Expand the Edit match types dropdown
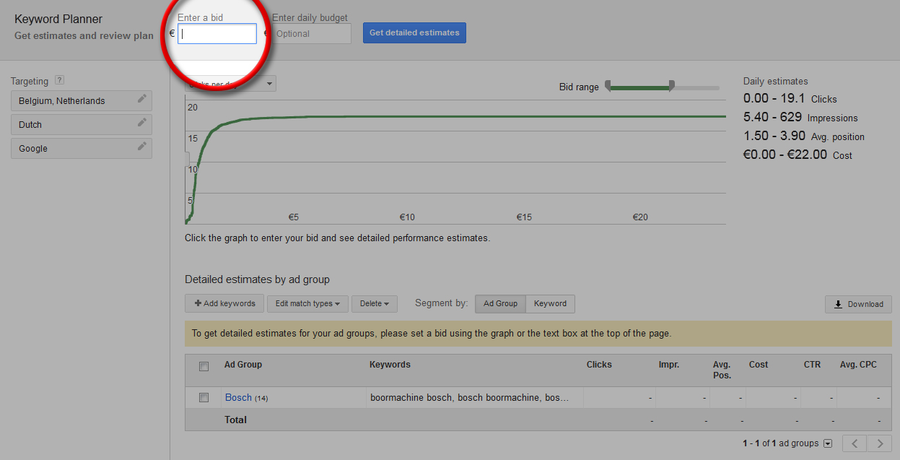900x460 pixels. pyautogui.click(x=308, y=304)
